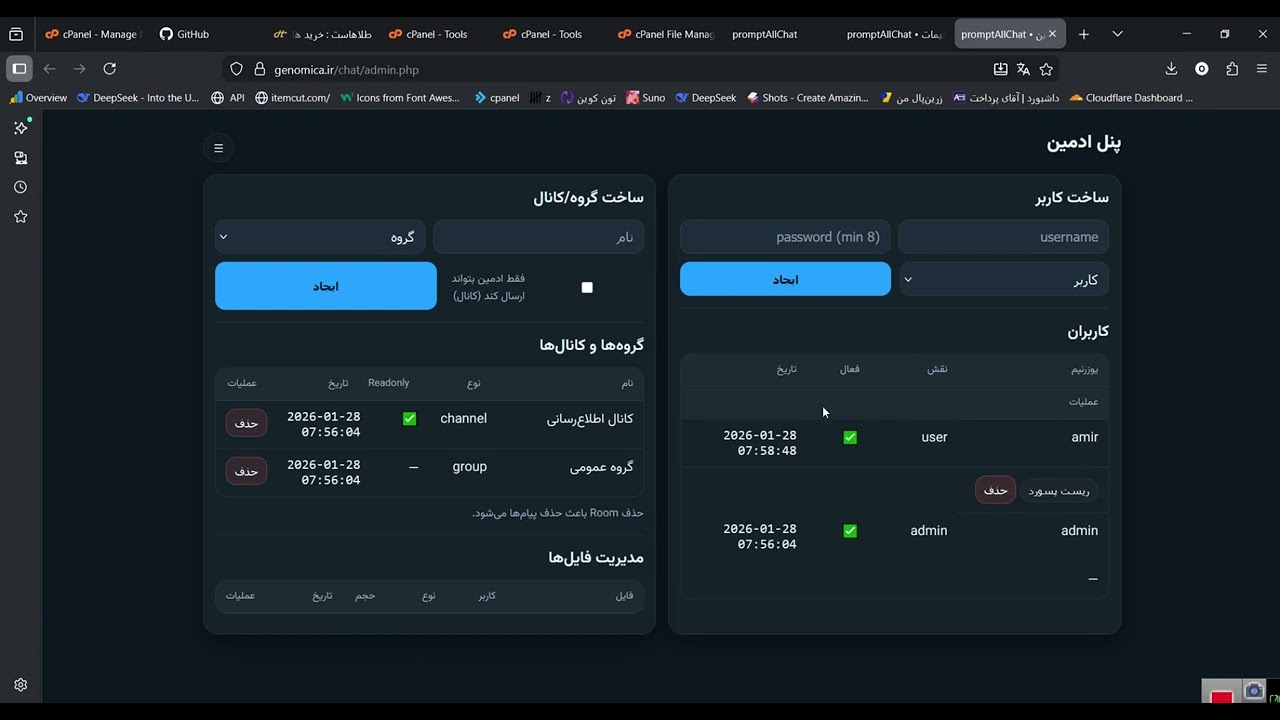Delete the گروه عمومی group with حذف
The image size is (1280, 720).
tap(246, 471)
